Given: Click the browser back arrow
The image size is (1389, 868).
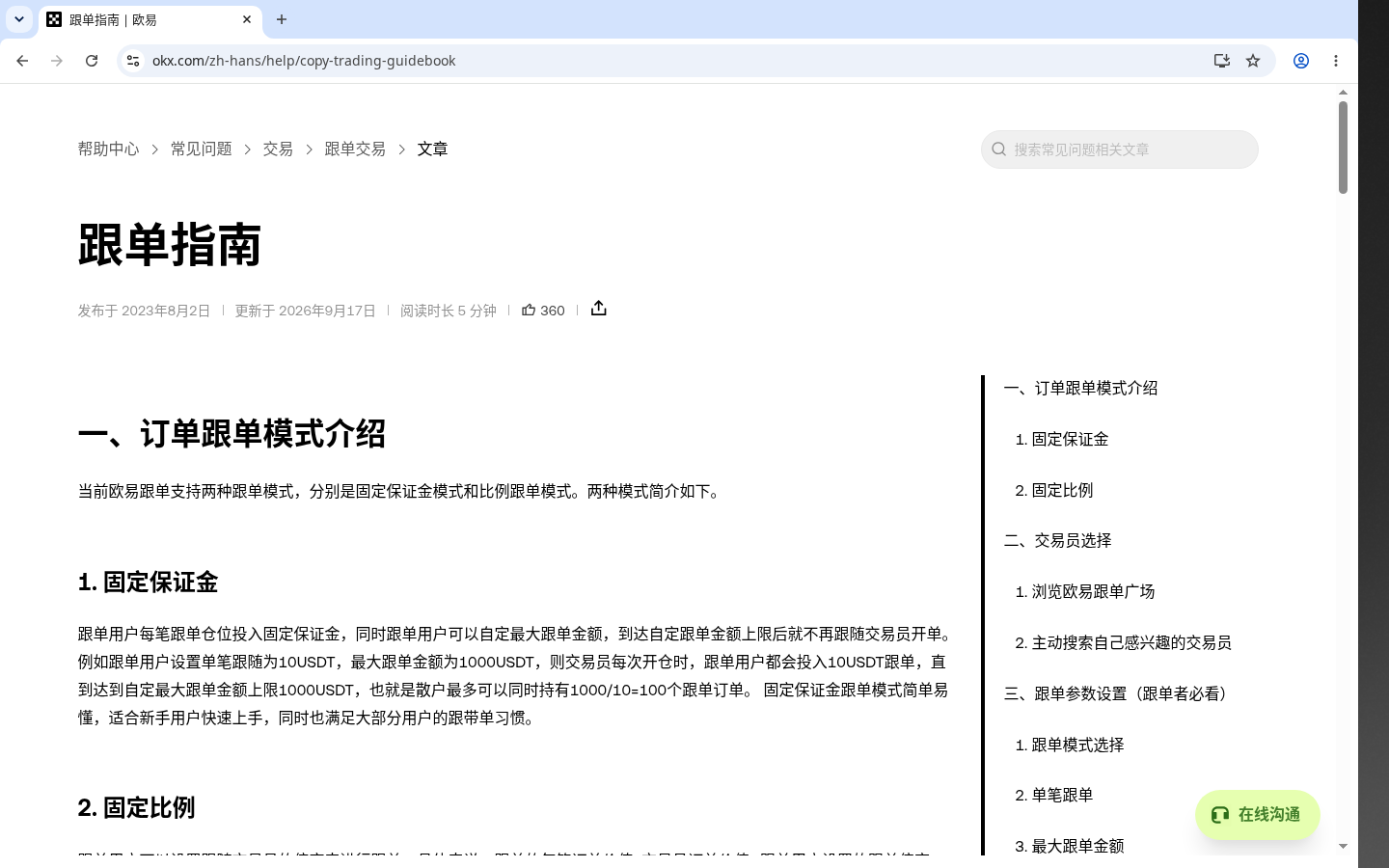Looking at the screenshot, I should pyautogui.click(x=22, y=61).
